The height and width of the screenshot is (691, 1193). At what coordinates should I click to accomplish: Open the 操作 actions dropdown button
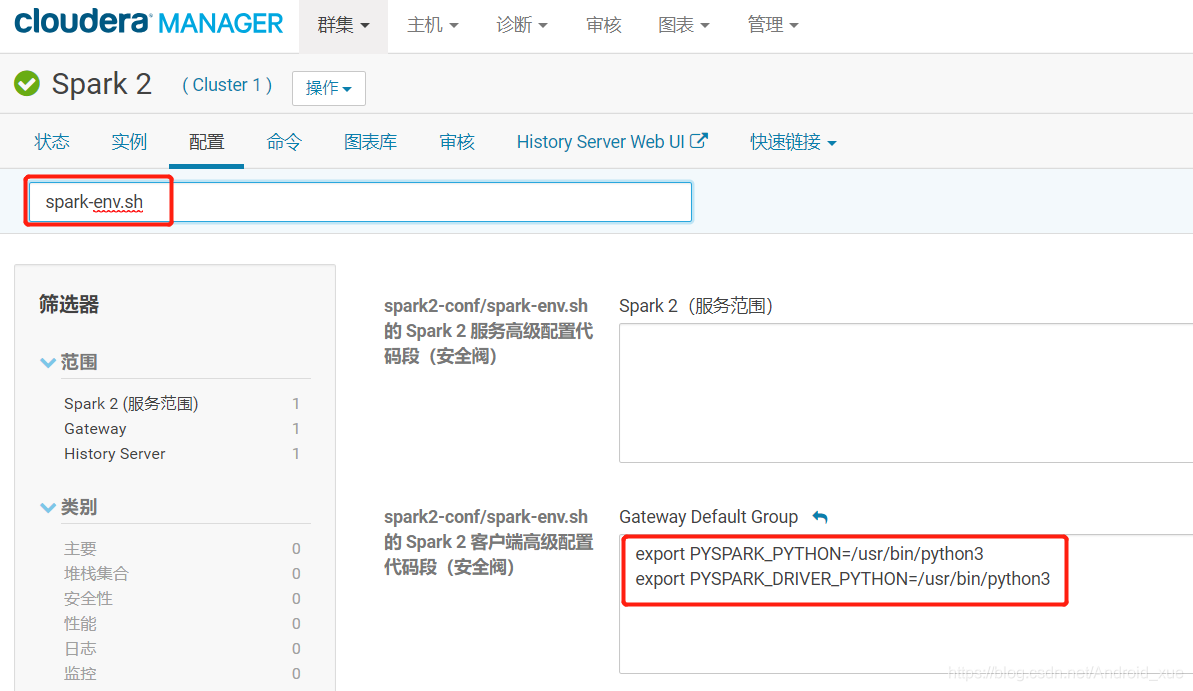click(x=329, y=88)
